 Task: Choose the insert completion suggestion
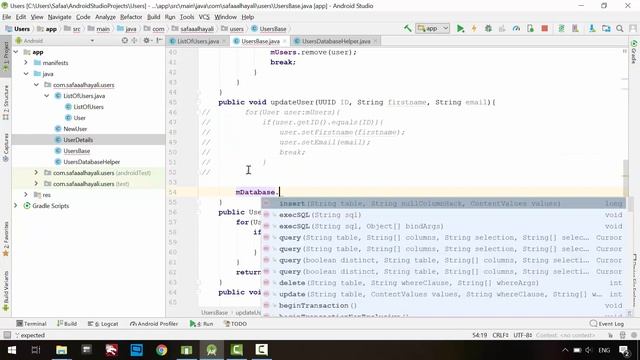click(x=443, y=203)
